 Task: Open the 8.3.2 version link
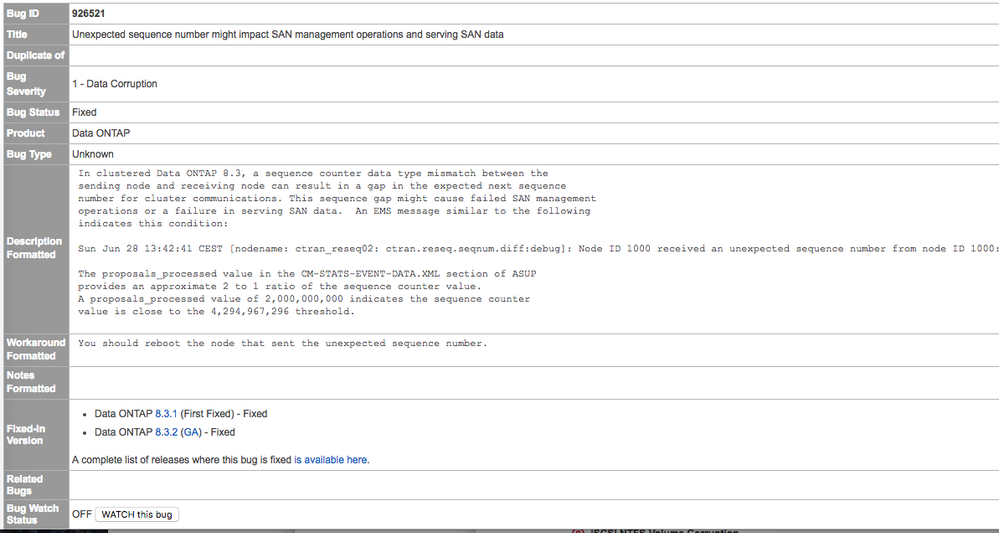(x=166, y=432)
